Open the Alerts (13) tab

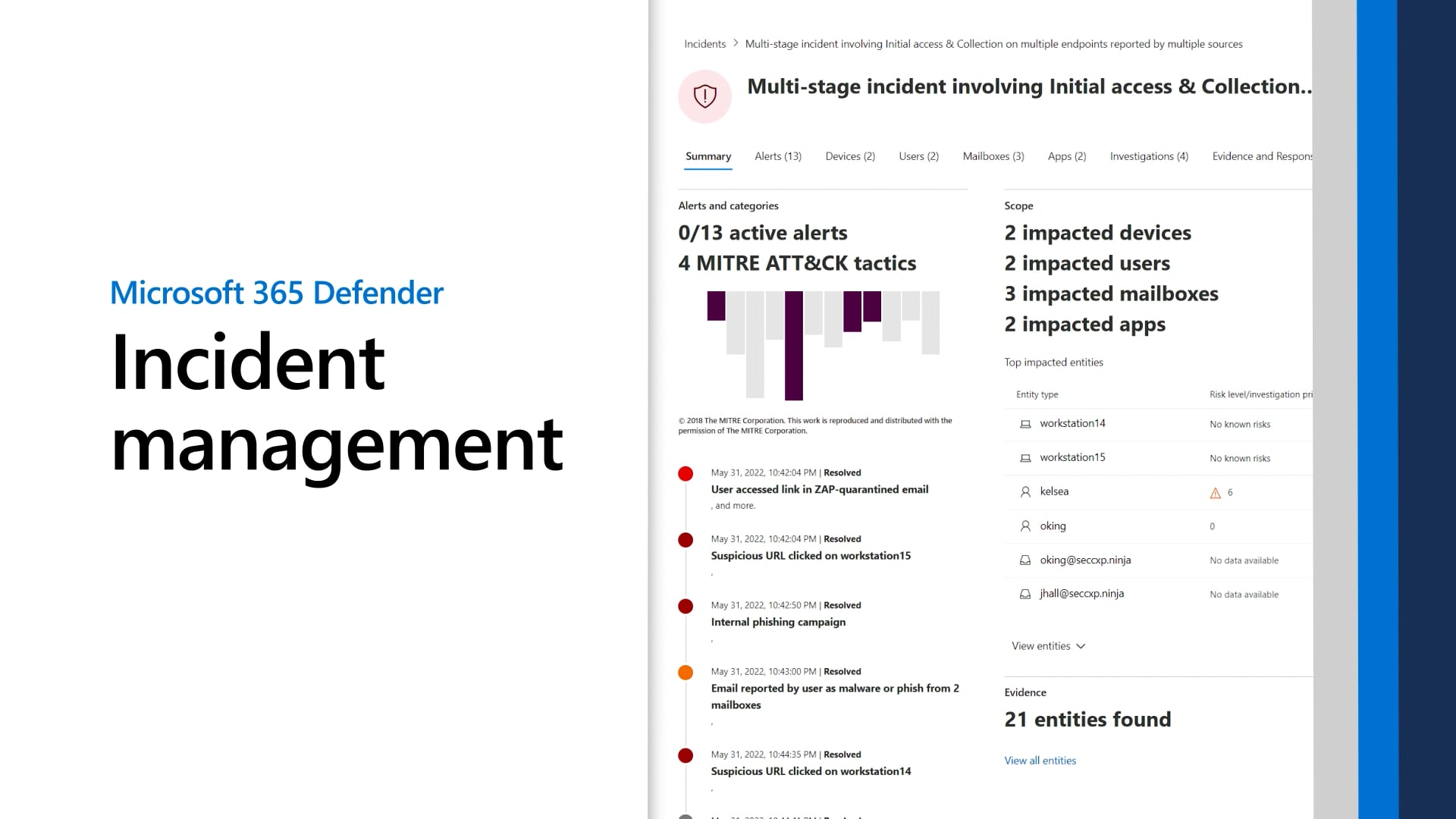(x=777, y=156)
